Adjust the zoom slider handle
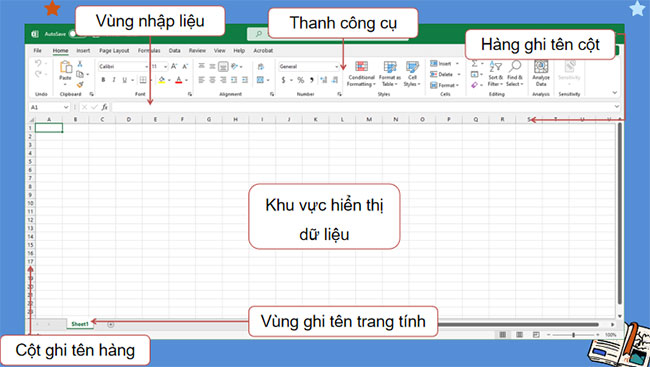Image resolution: width=650 pixels, height=367 pixels. 574,335
